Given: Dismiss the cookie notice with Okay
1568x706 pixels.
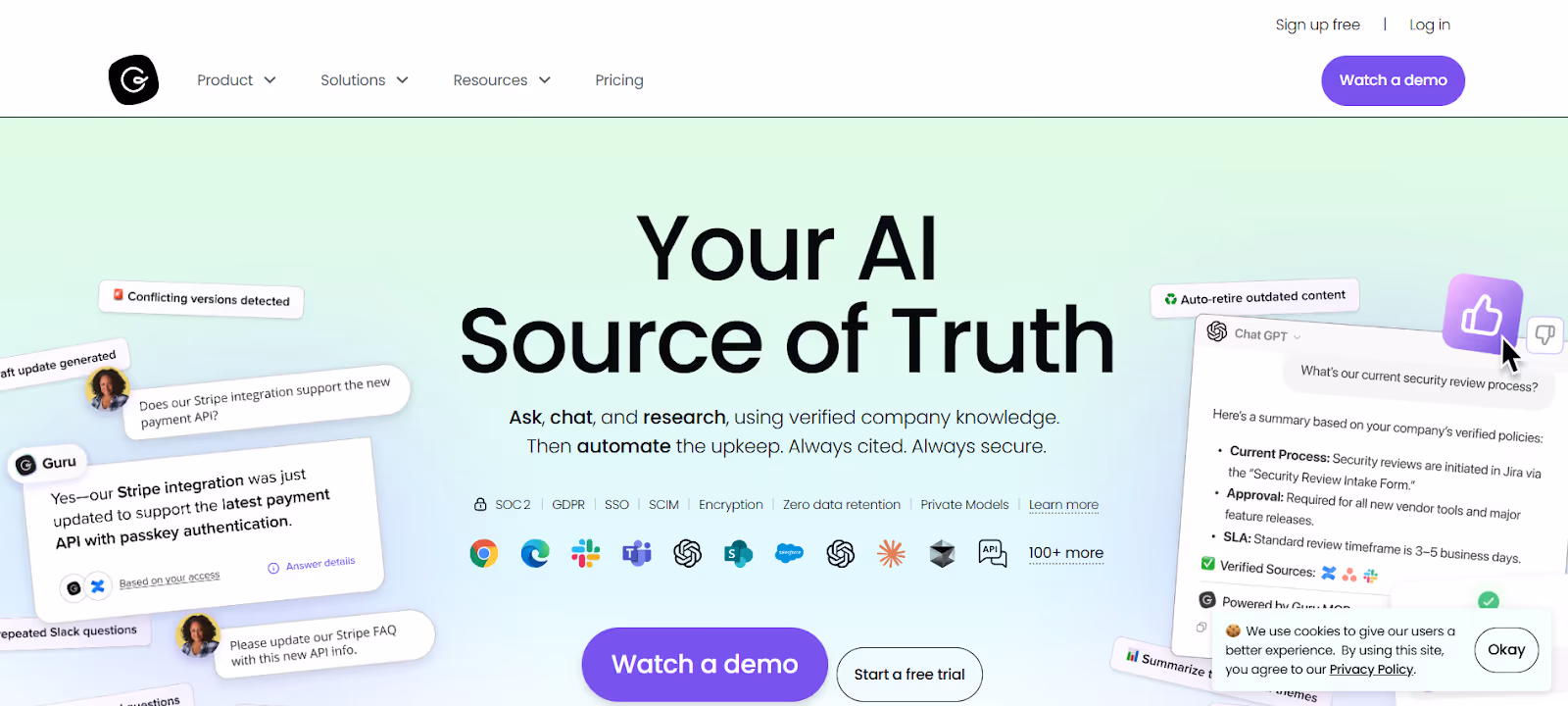Looking at the screenshot, I should click(x=1506, y=650).
